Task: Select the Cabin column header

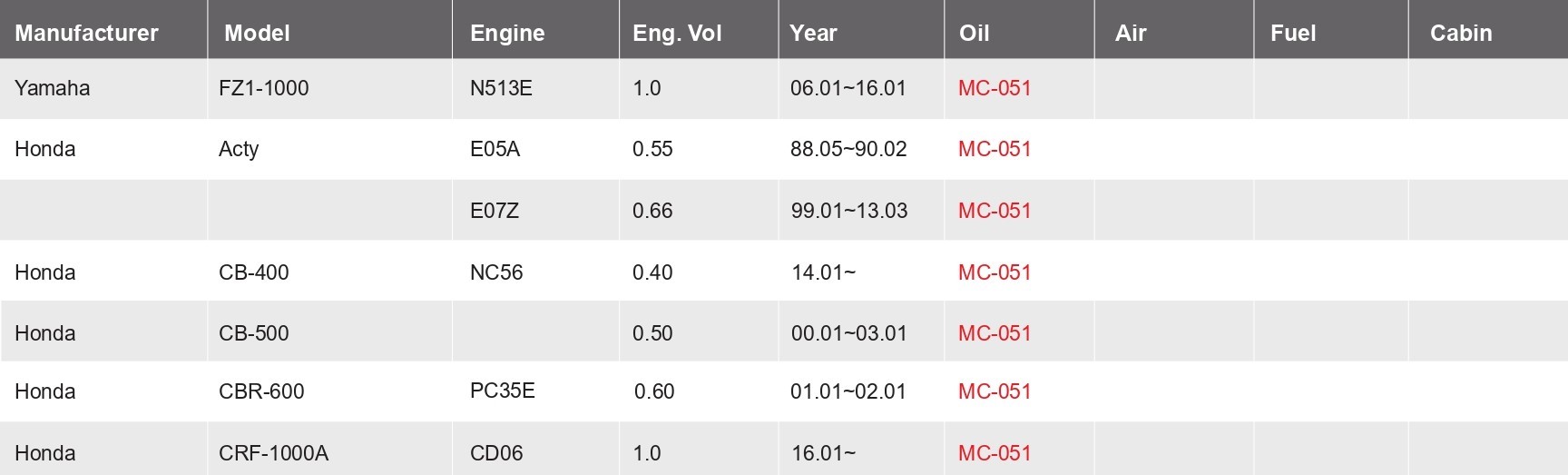Action: tap(1461, 33)
